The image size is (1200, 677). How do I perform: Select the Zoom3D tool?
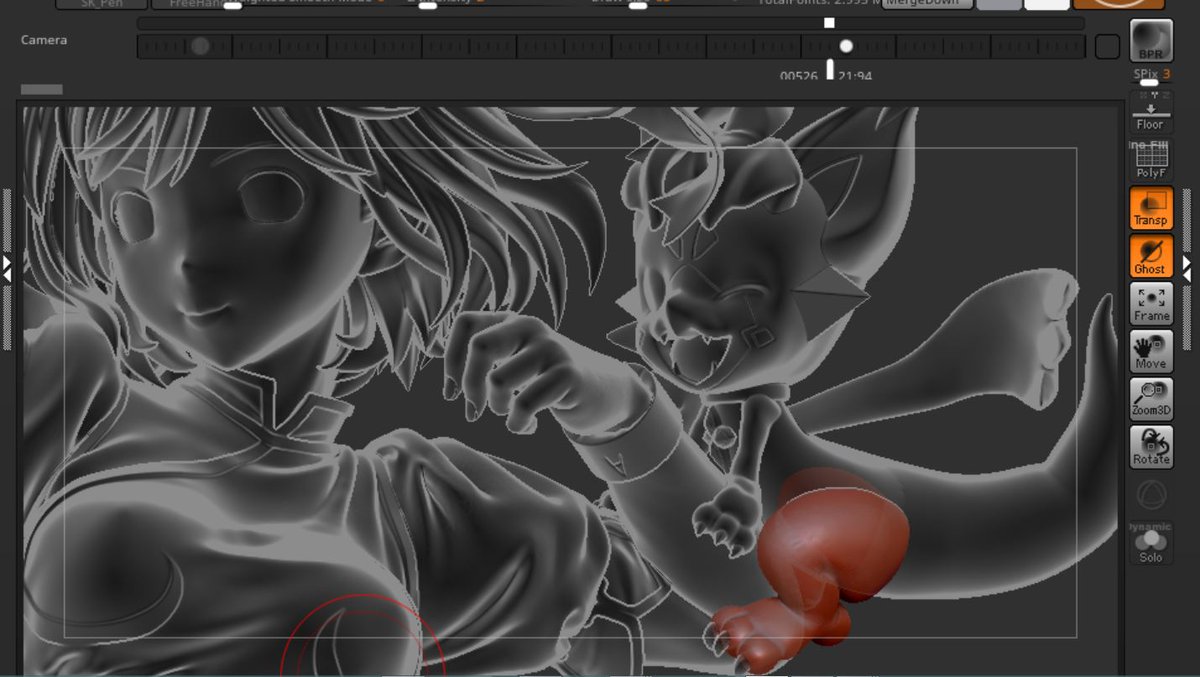click(1151, 399)
